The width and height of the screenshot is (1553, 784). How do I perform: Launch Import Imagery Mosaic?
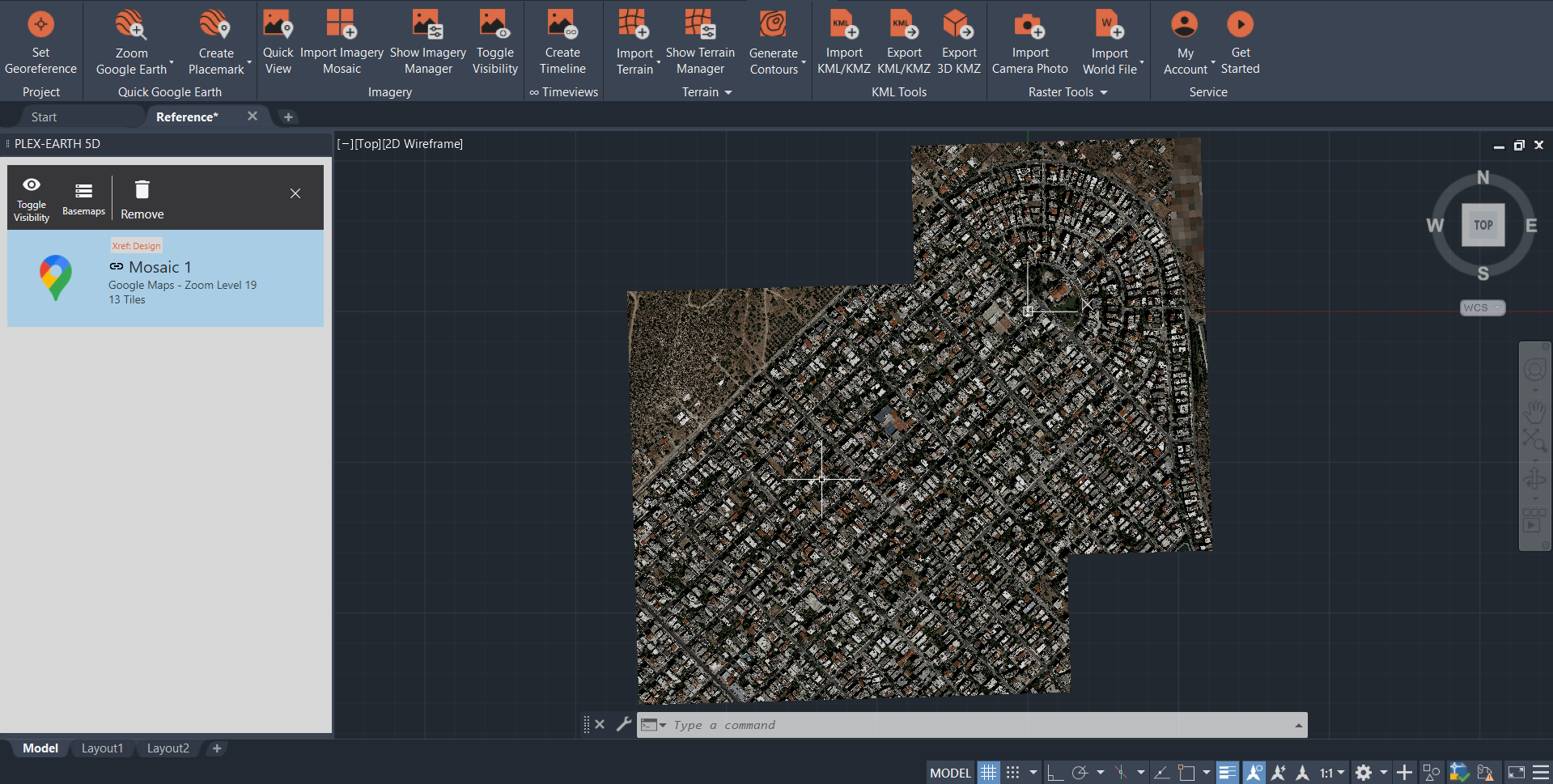click(x=342, y=42)
